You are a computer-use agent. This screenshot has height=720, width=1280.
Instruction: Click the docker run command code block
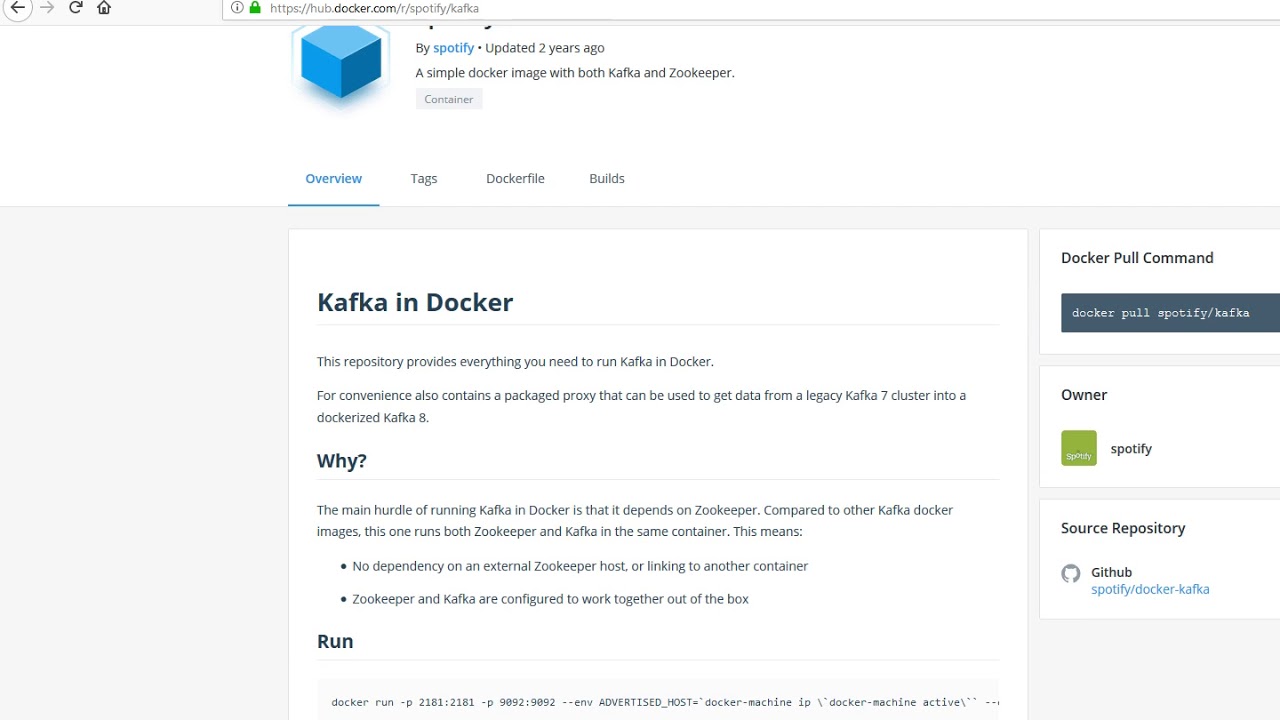click(660, 702)
